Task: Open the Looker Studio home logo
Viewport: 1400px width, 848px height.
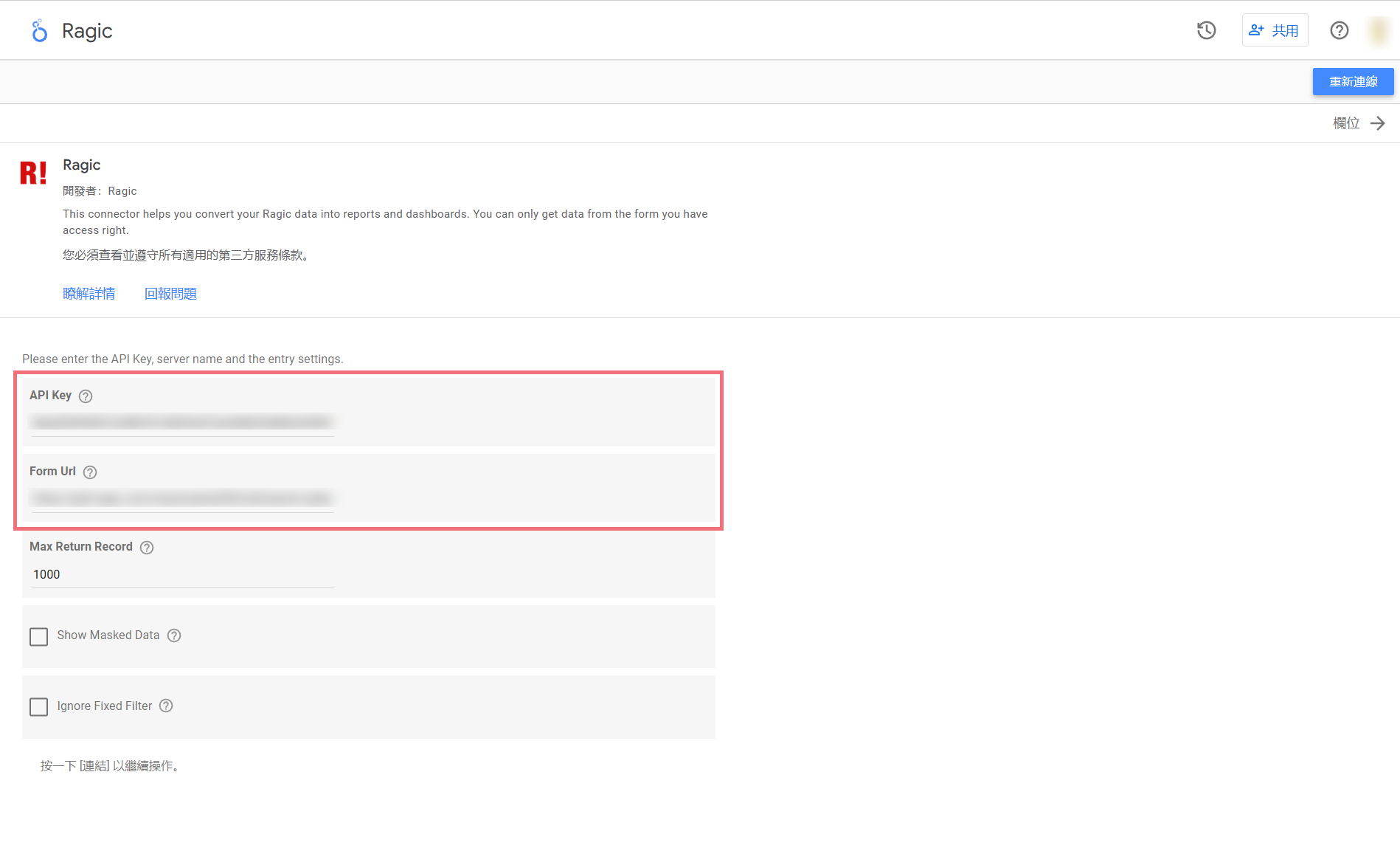Action: point(40,31)
